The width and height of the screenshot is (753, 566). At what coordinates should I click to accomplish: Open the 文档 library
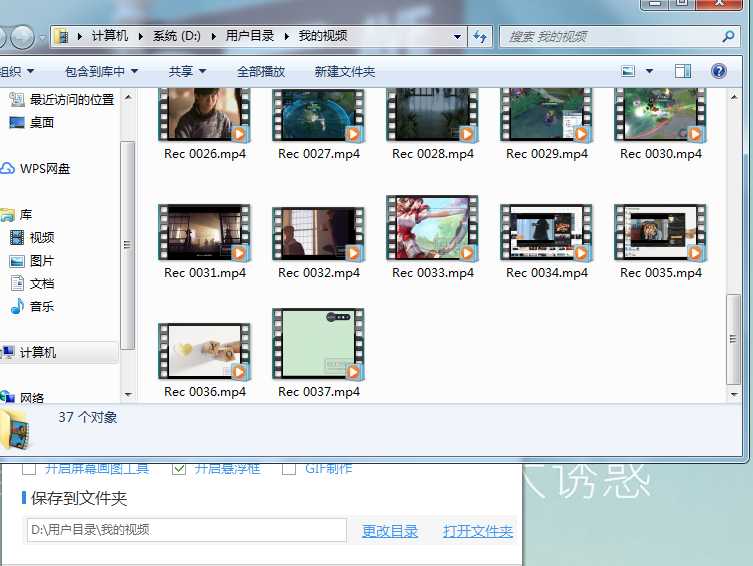click(42, 284)
